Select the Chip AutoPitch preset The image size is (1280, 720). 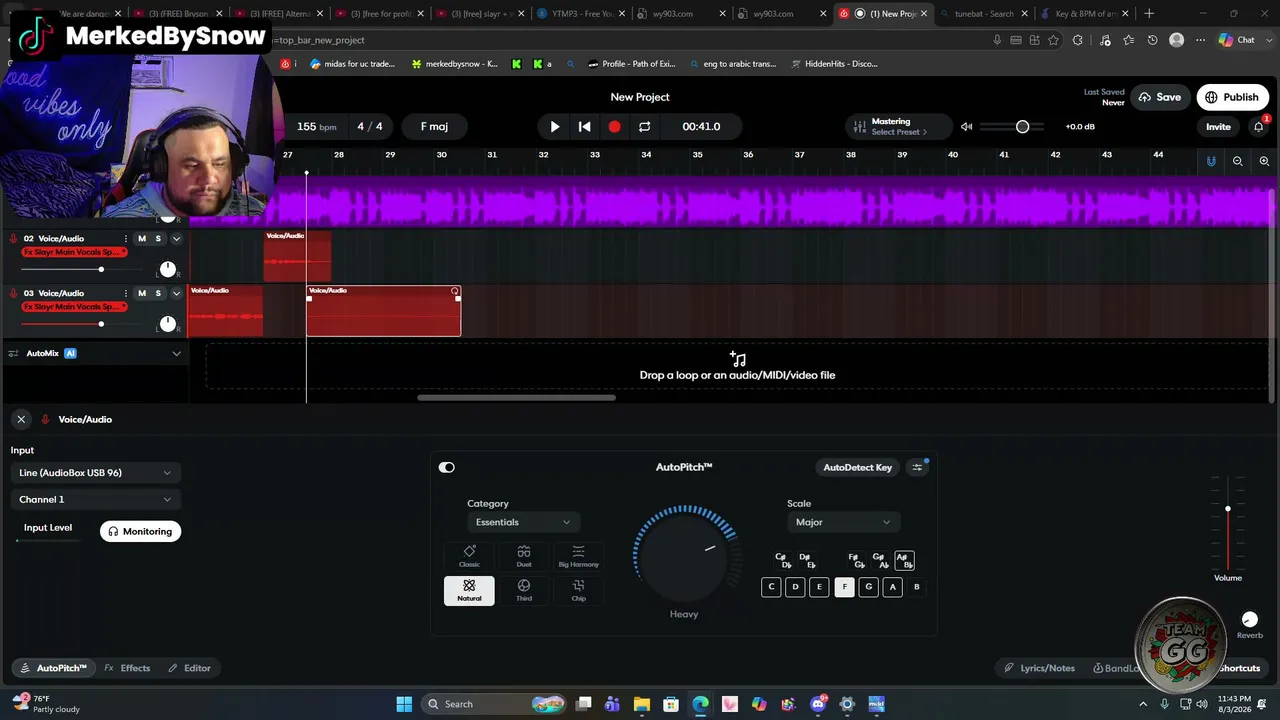click(x=578, y=591)
